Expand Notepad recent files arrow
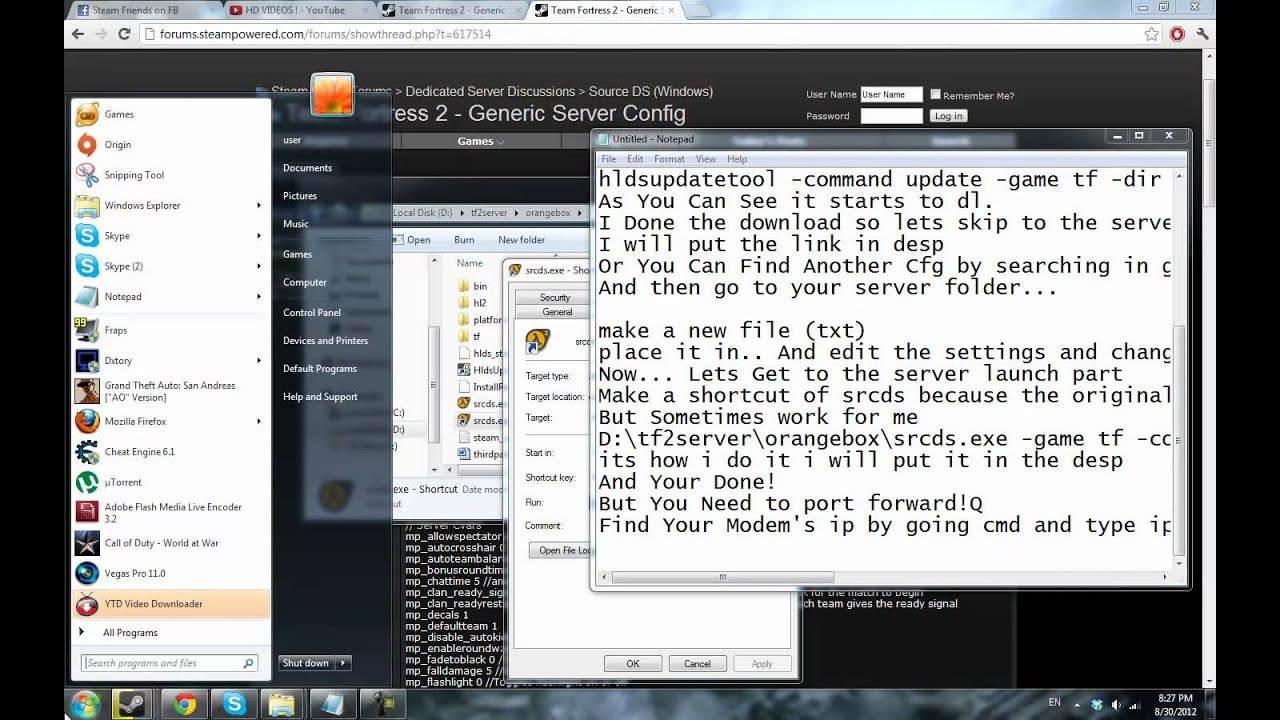Viewport: 1280px width, 720px height. click(x=258, y=296)
